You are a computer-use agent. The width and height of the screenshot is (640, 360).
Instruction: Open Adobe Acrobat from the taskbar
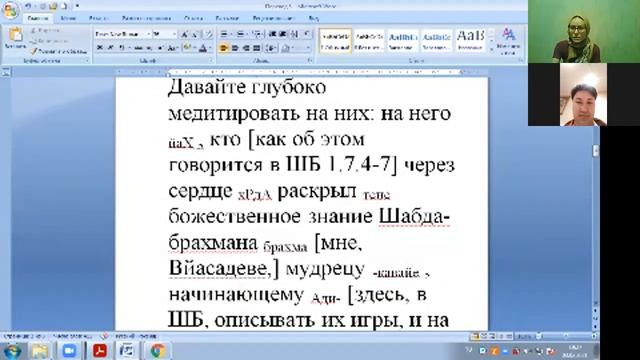[100, 351]
